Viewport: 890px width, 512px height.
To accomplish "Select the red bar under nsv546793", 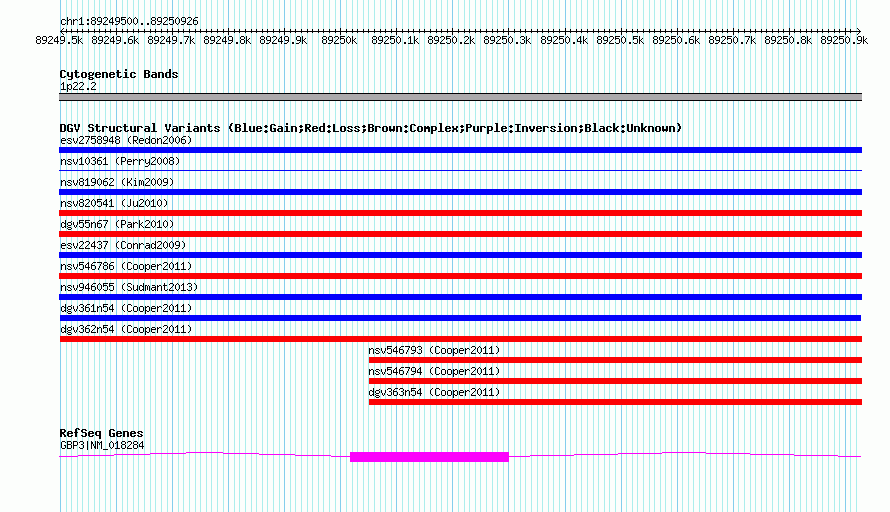I will tap(615, 360).
